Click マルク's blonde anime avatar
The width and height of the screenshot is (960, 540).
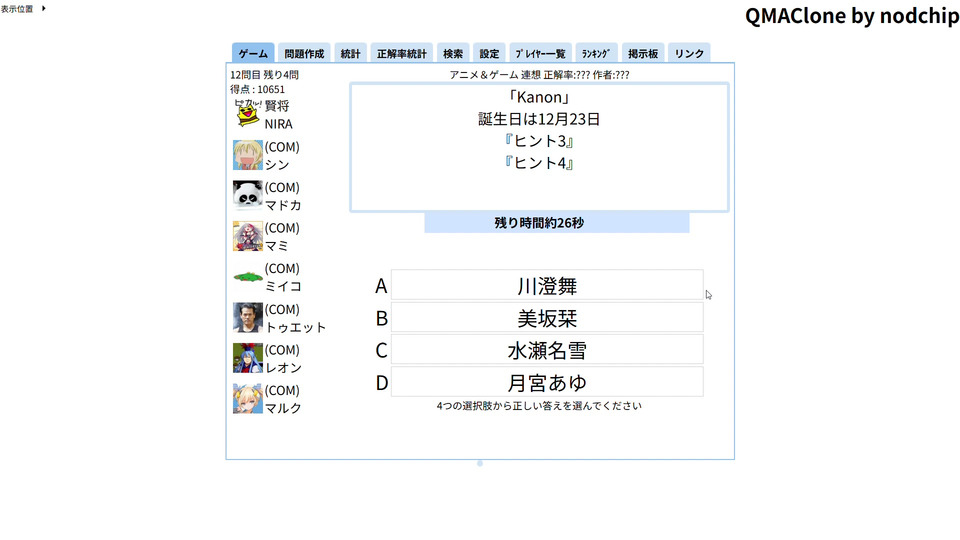[248, 399]
